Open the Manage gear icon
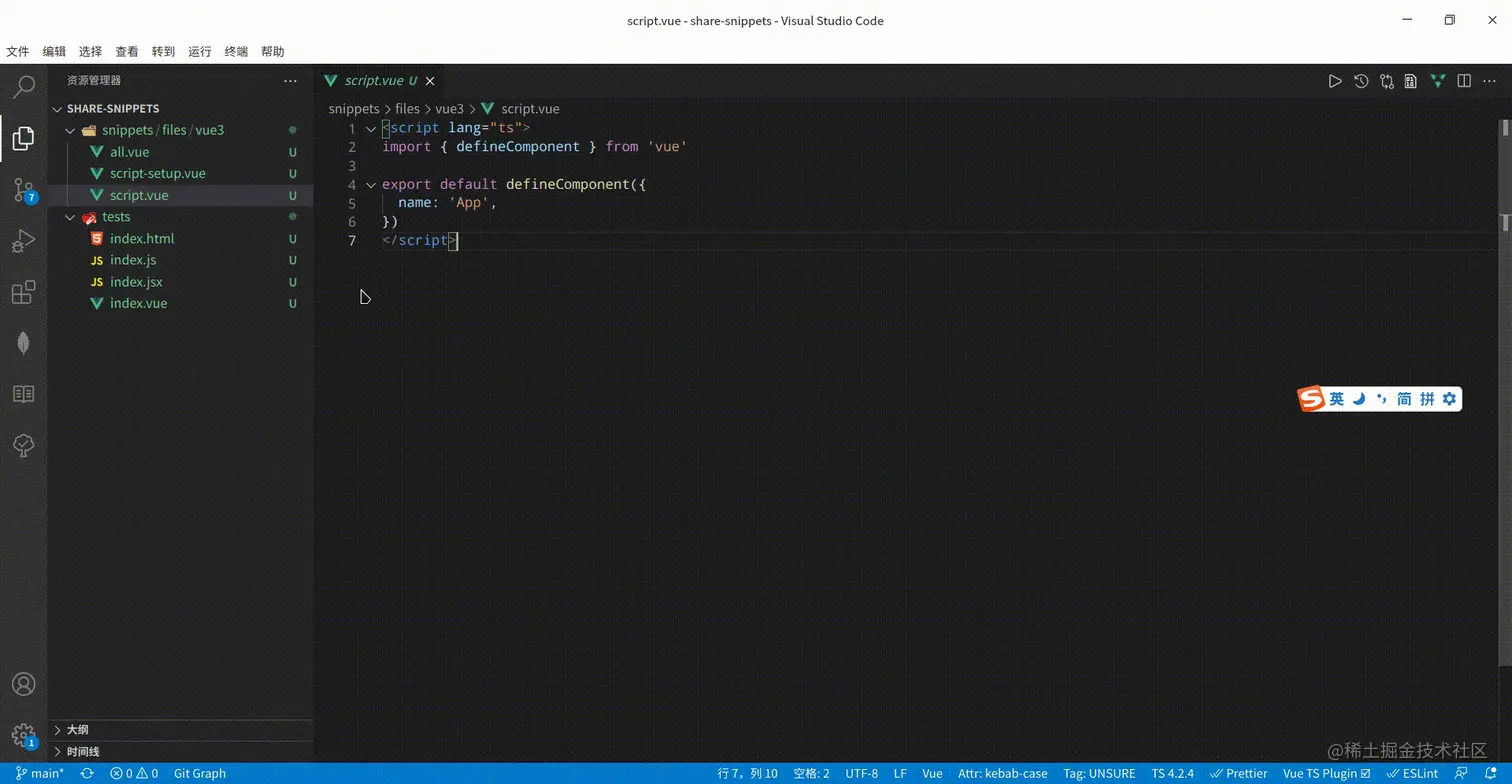The width and height of the screenshot is (1512, 784). [x=24, y=736]
